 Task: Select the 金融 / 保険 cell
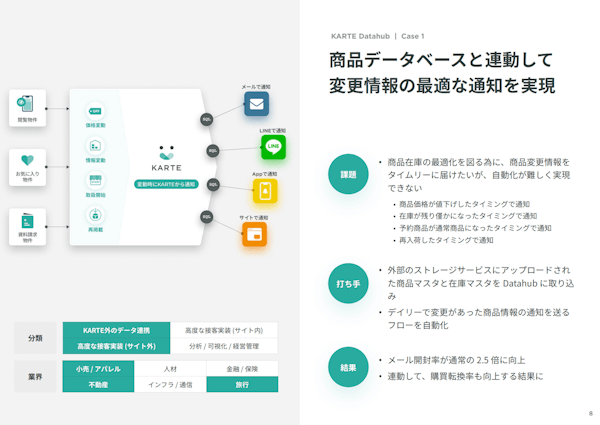[242, 369]
